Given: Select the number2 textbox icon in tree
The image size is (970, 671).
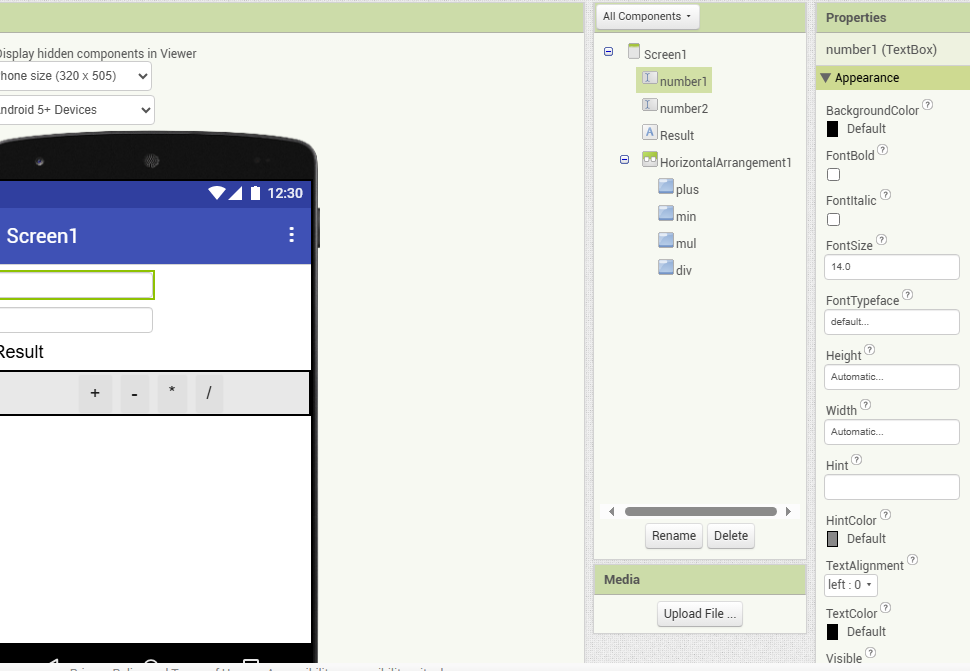Looking at the screenshot, I should point(649,106).
